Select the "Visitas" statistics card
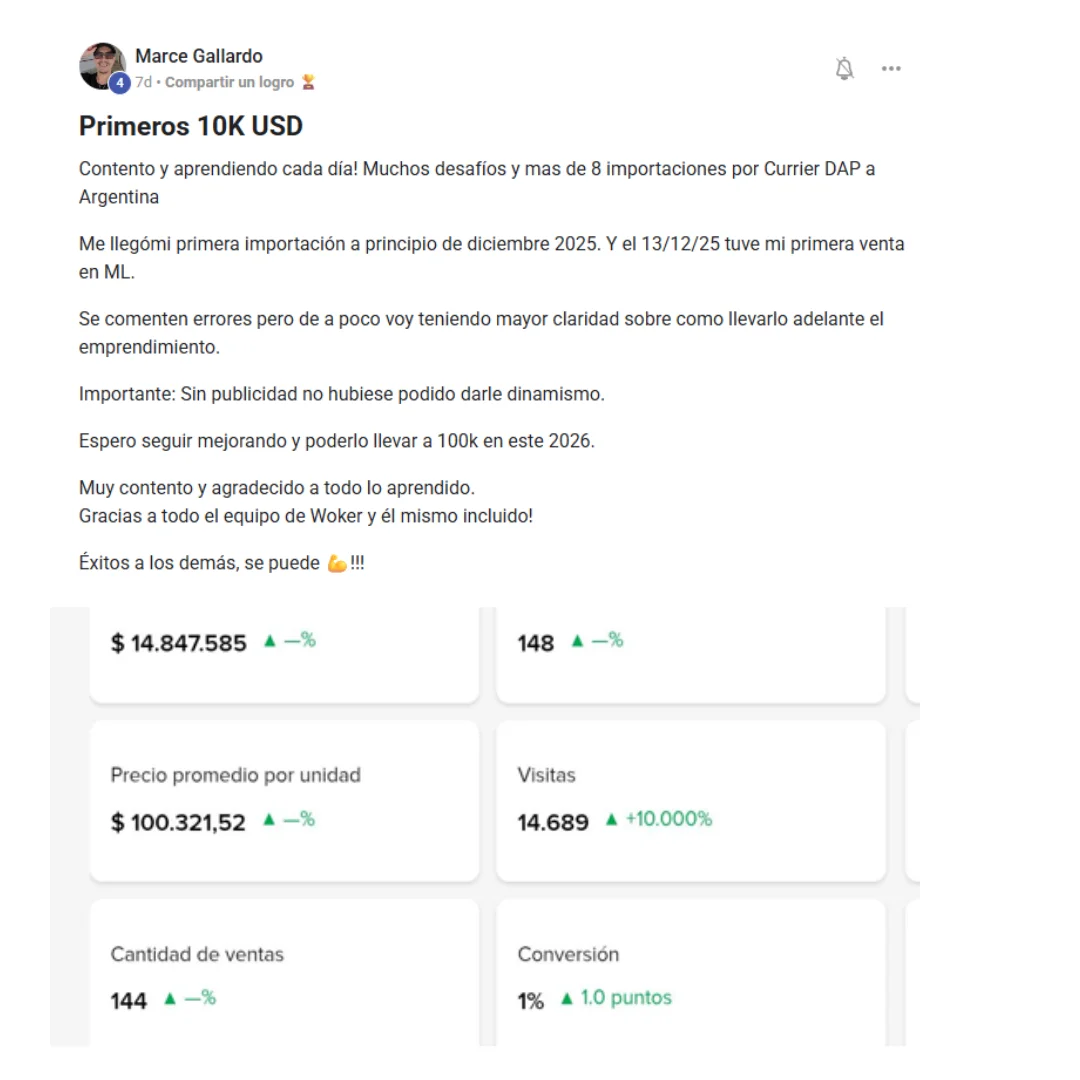Screen dimensions: 1080x1080 (690, 800)
